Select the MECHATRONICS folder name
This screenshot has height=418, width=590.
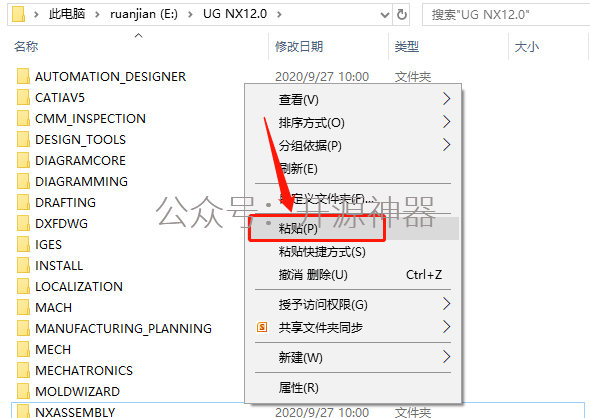(84, 371)
